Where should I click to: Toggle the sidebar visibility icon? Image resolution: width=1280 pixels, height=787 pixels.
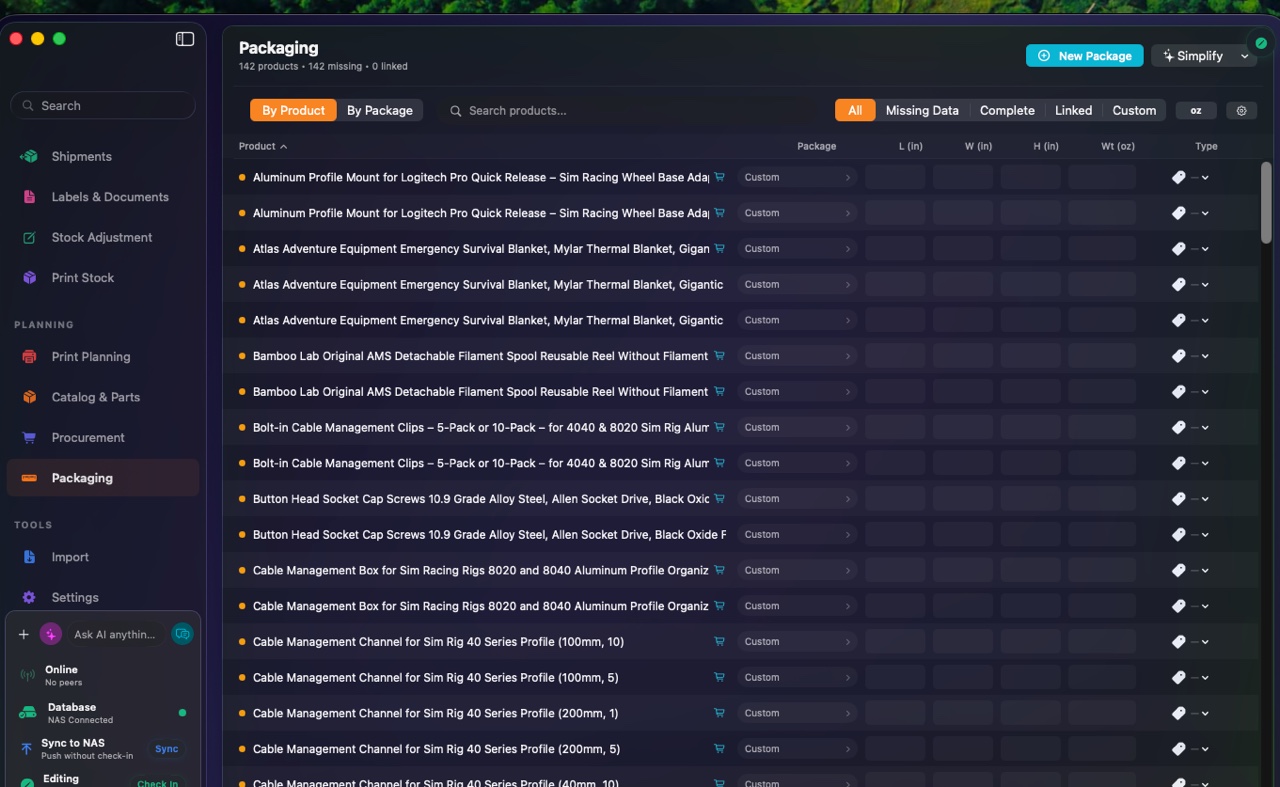coord(185,39)
